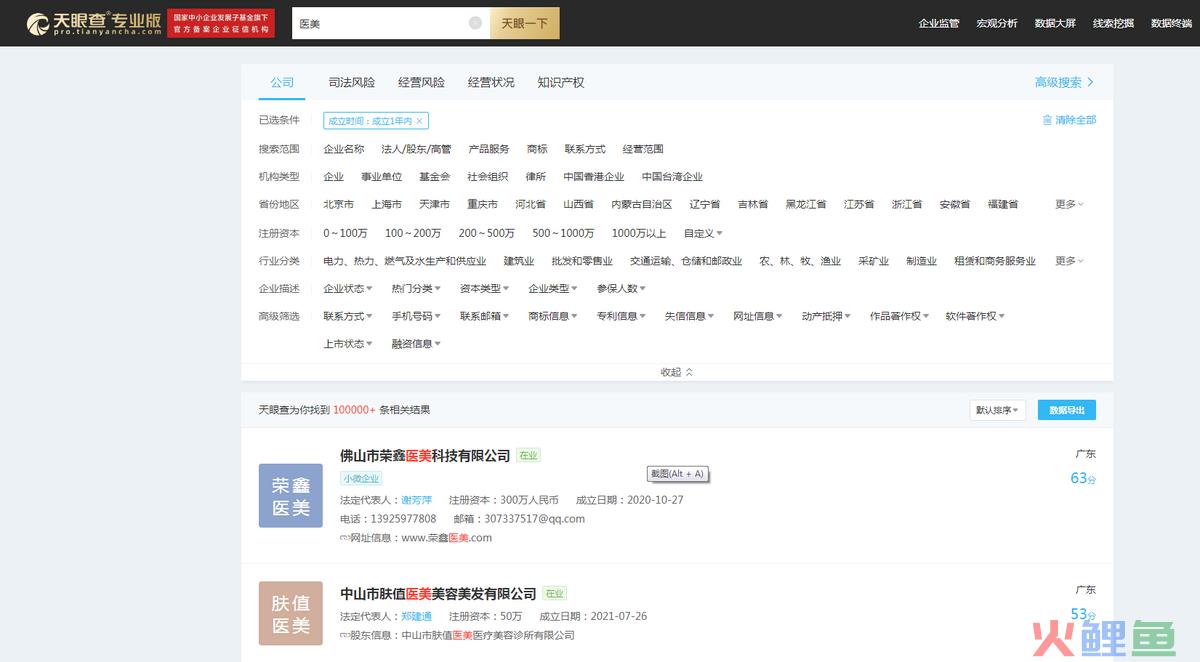Clear the search box with the gray X icon

[x=475, y=23]
